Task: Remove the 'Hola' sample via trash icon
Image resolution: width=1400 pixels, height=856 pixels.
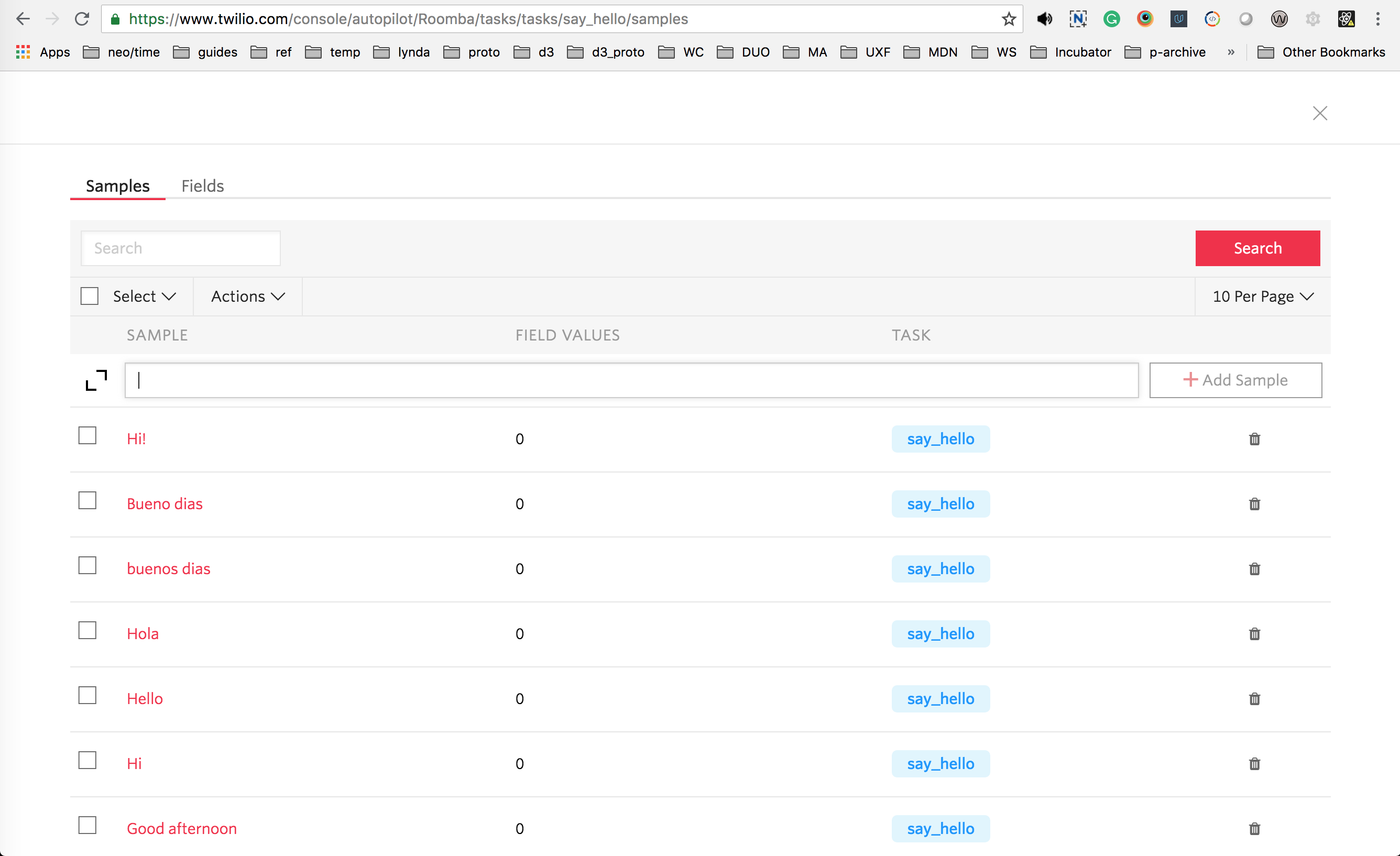Action: (1254, 634)
